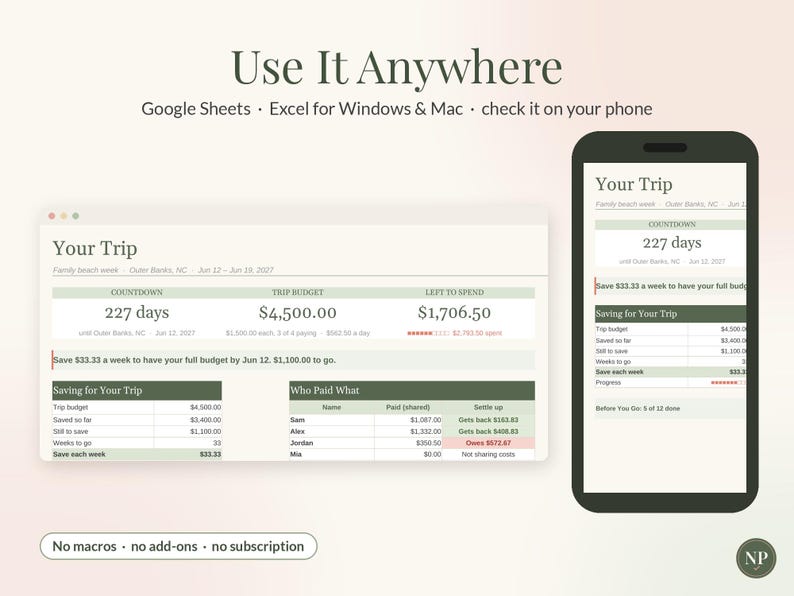Click the spent progress bar under $1,706.50
The image size is (794, 596).
click(x=428, y=333)
